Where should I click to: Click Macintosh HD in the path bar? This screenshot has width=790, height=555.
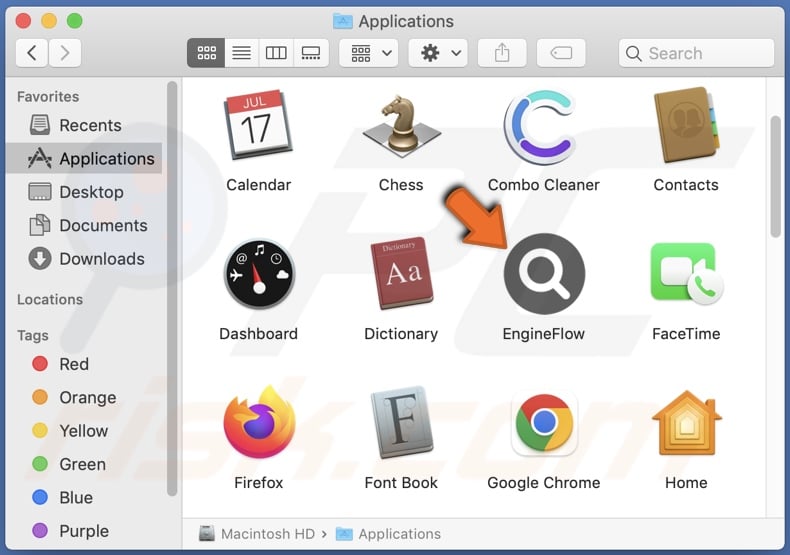click(257, 534)
